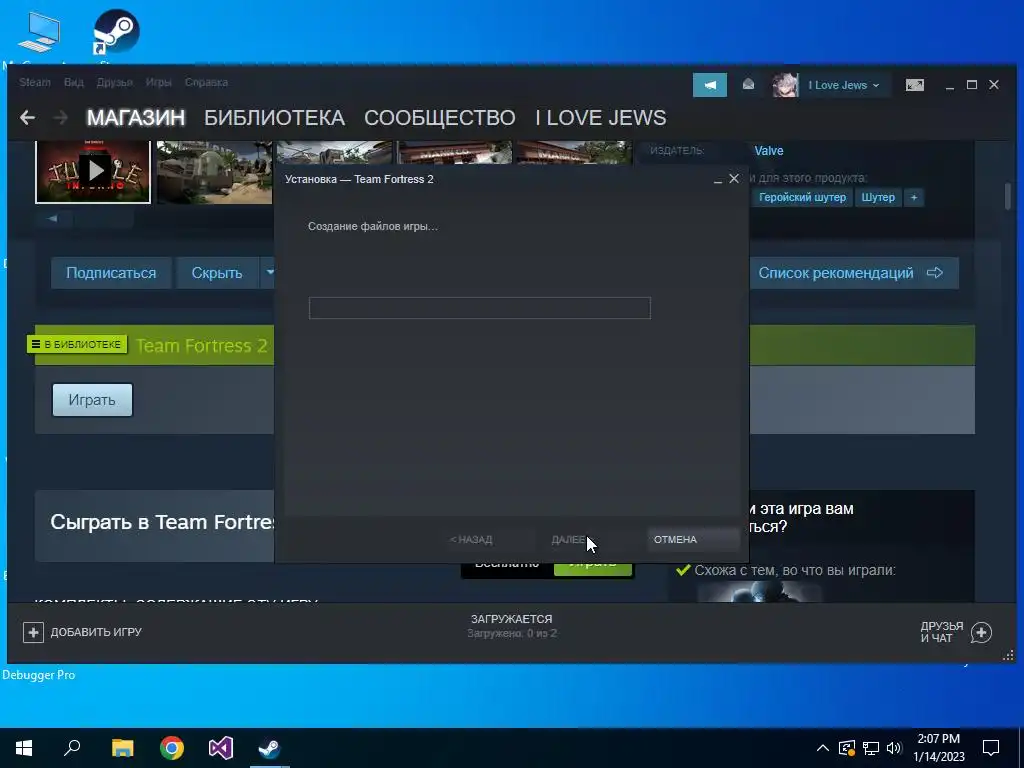Open the Друзья menu

(114, 82)
